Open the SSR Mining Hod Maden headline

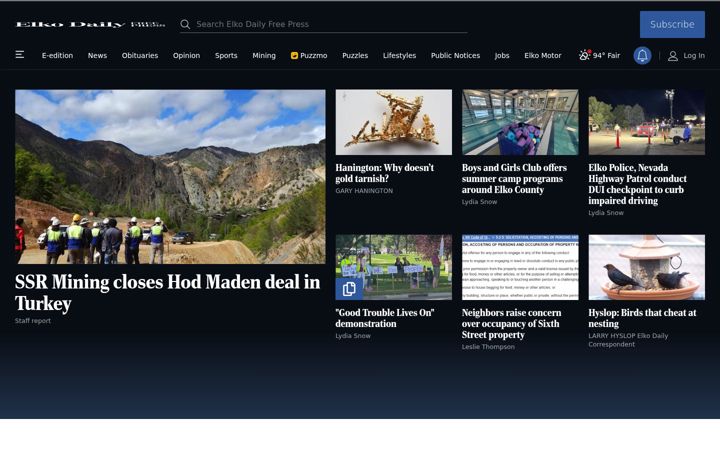click(x=168, y=292)
